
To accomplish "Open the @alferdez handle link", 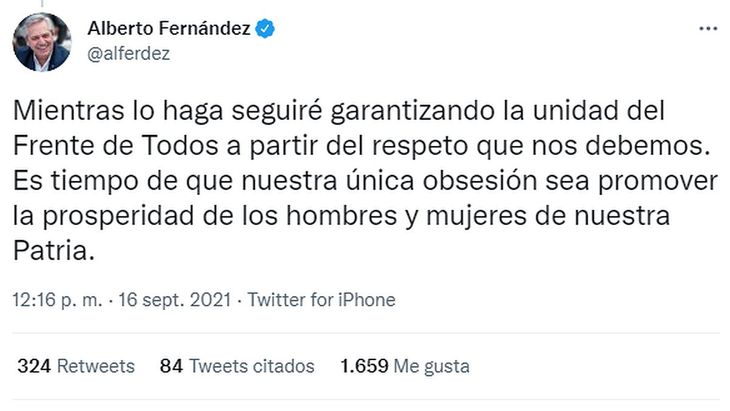I will [x=129, y=54].
